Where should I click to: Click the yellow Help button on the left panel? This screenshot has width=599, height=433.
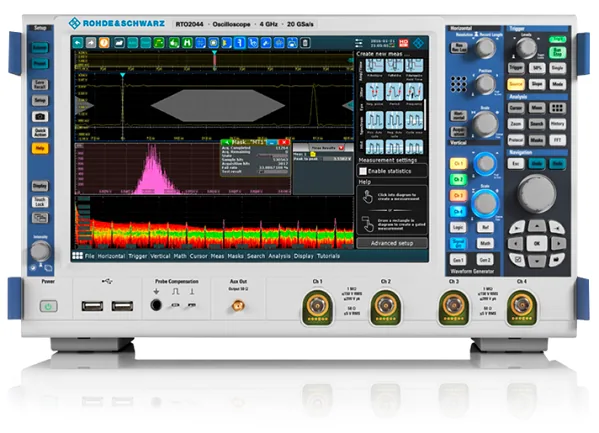[40, 148]
